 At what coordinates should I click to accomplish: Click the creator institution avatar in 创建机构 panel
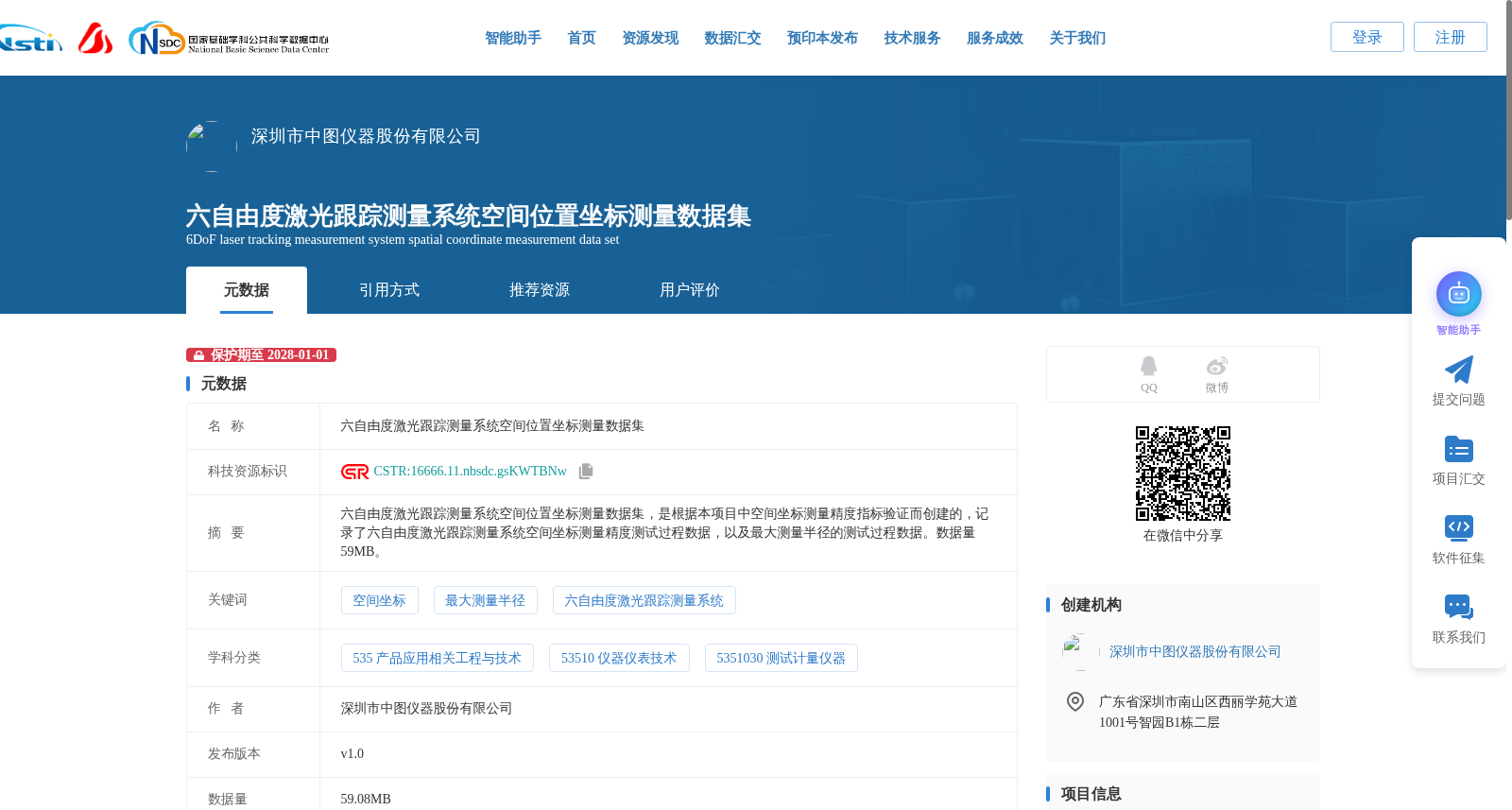point(1080,652)
